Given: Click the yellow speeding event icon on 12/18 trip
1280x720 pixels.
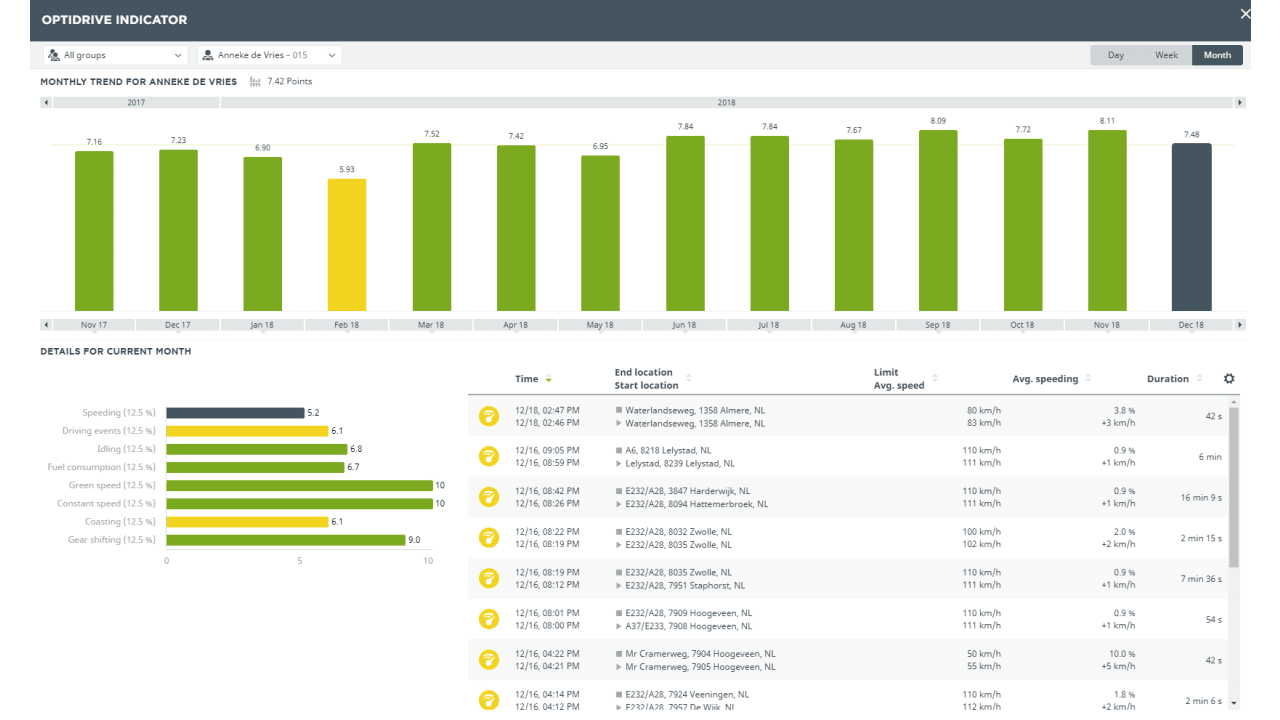Looking at the screenshot, I should pos(489,415).
